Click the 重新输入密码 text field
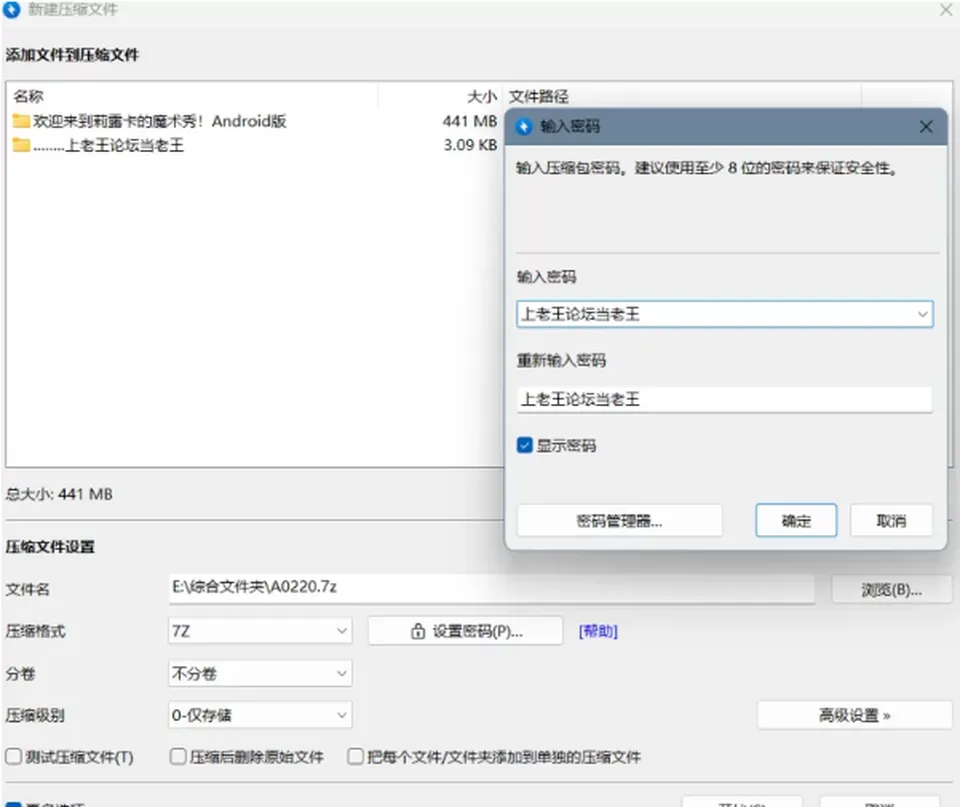960x807 pixels. 724,399
